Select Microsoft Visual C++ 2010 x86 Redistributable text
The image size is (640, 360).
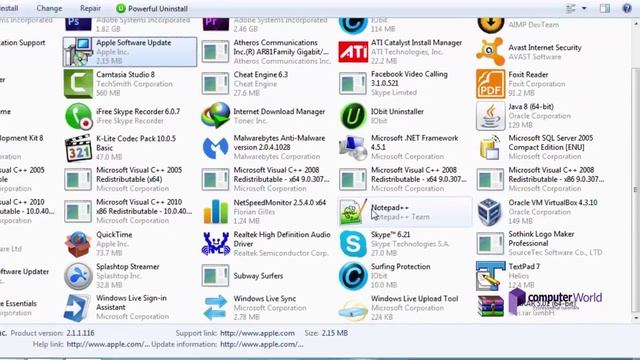[x=144, y=207]
